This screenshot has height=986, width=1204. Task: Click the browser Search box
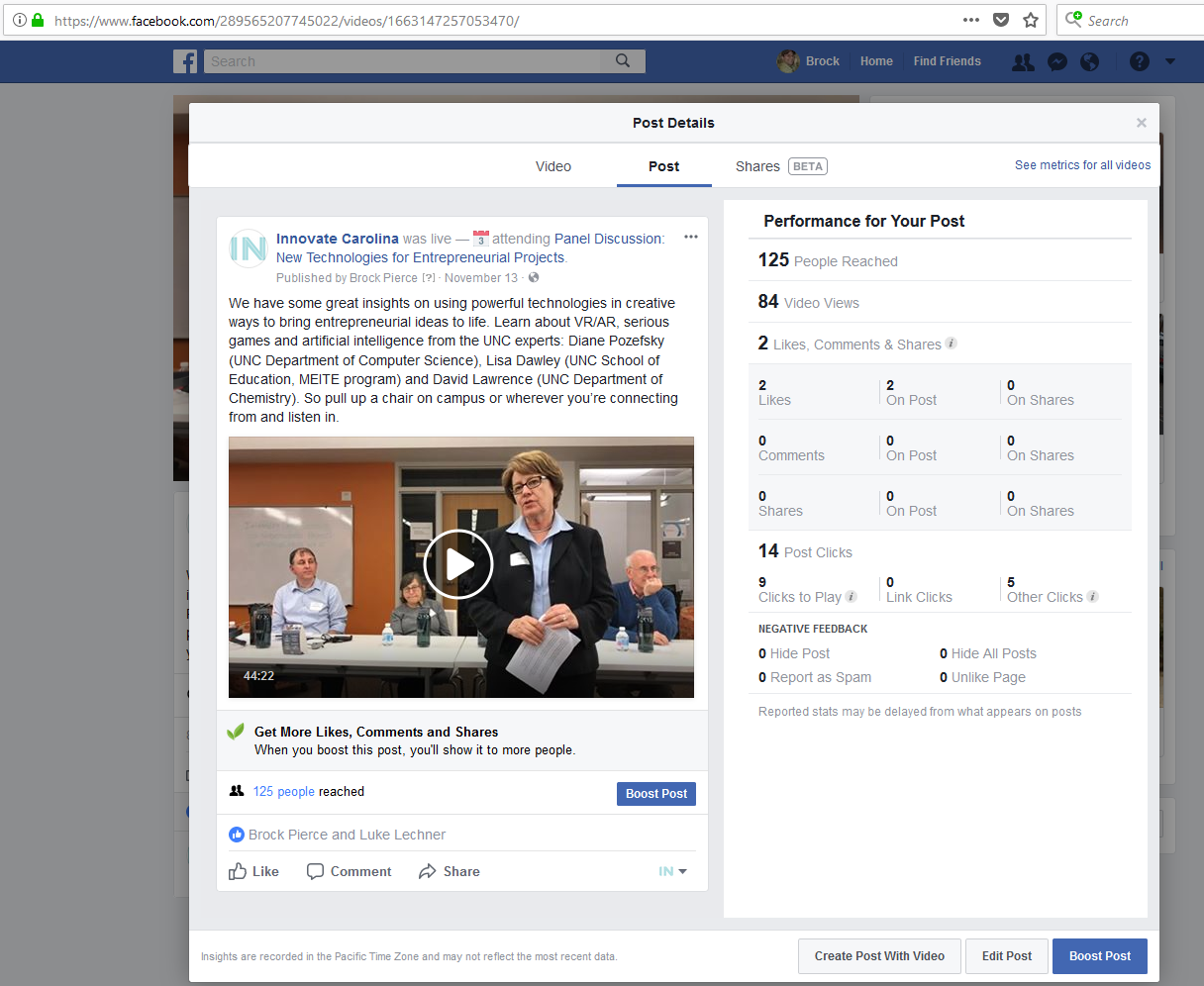coord(1131,20)
